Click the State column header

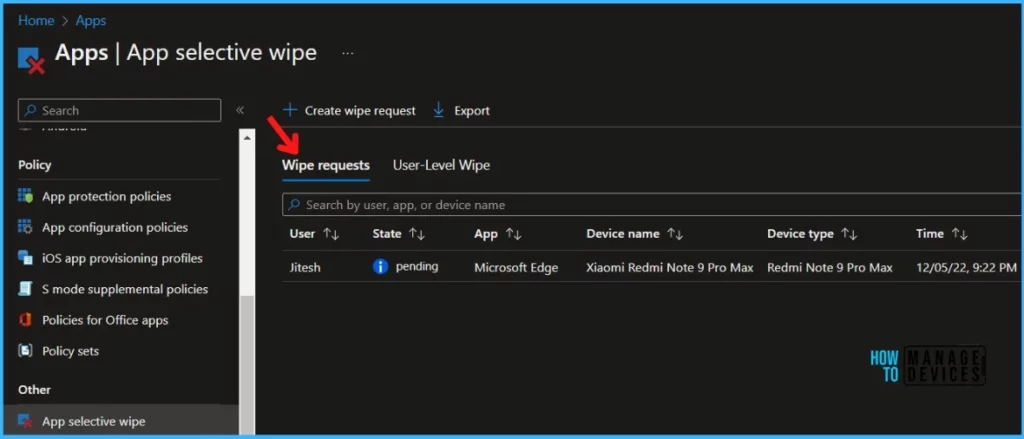click(x=387, y=234)
